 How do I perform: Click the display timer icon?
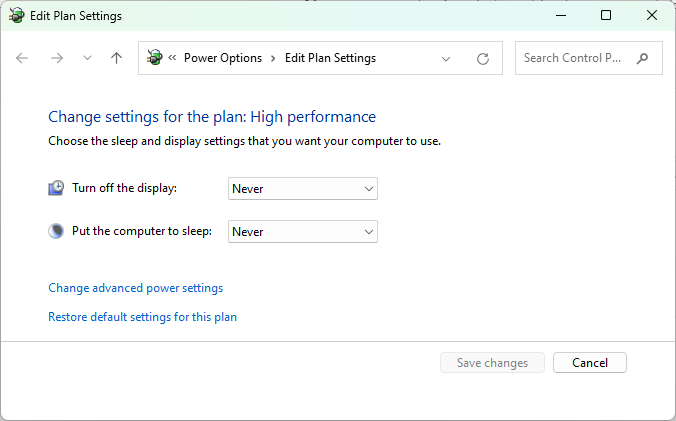point(56,188)
